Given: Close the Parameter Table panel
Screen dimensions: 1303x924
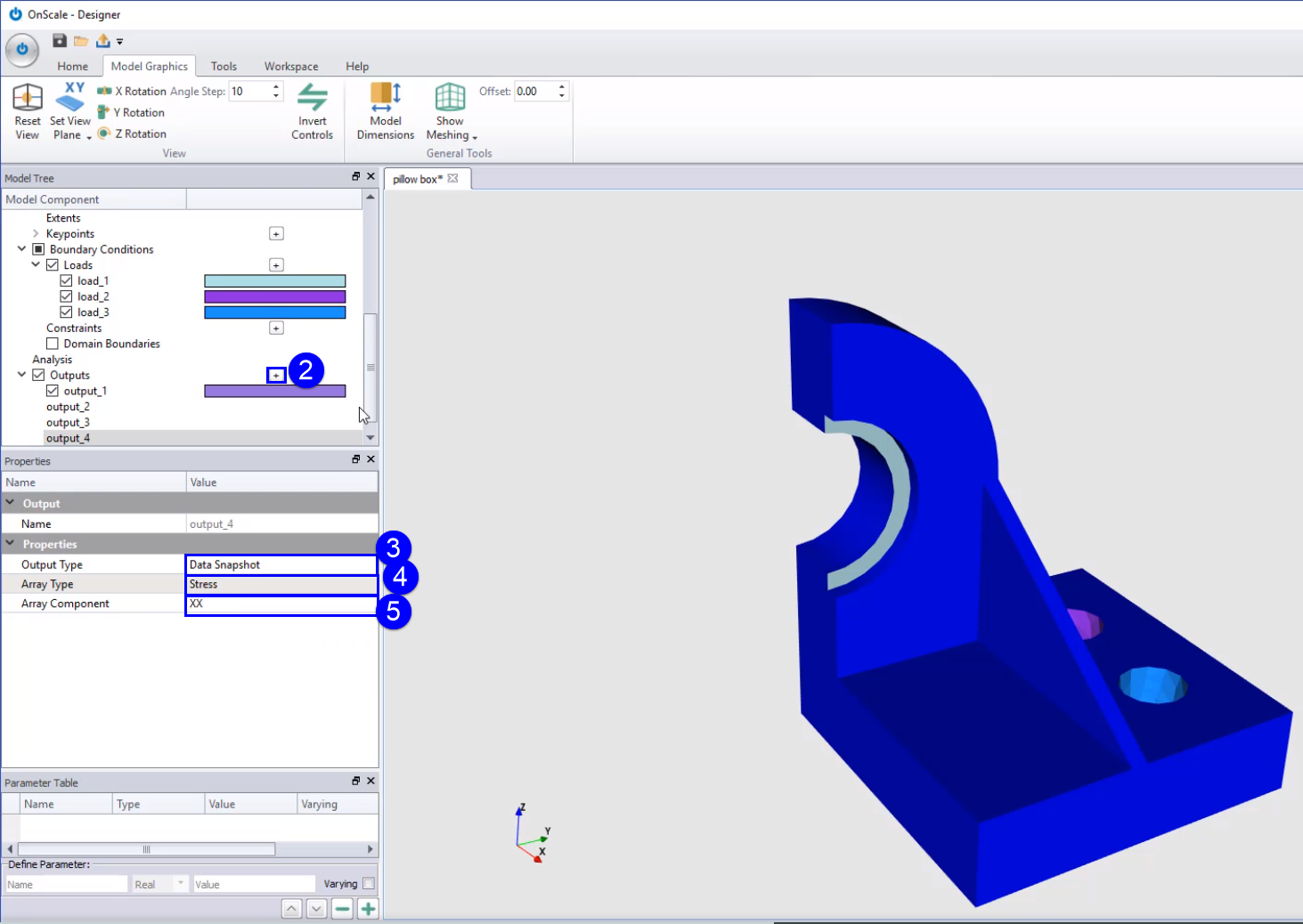Looking at the screenshot, I should coord(371,781).
